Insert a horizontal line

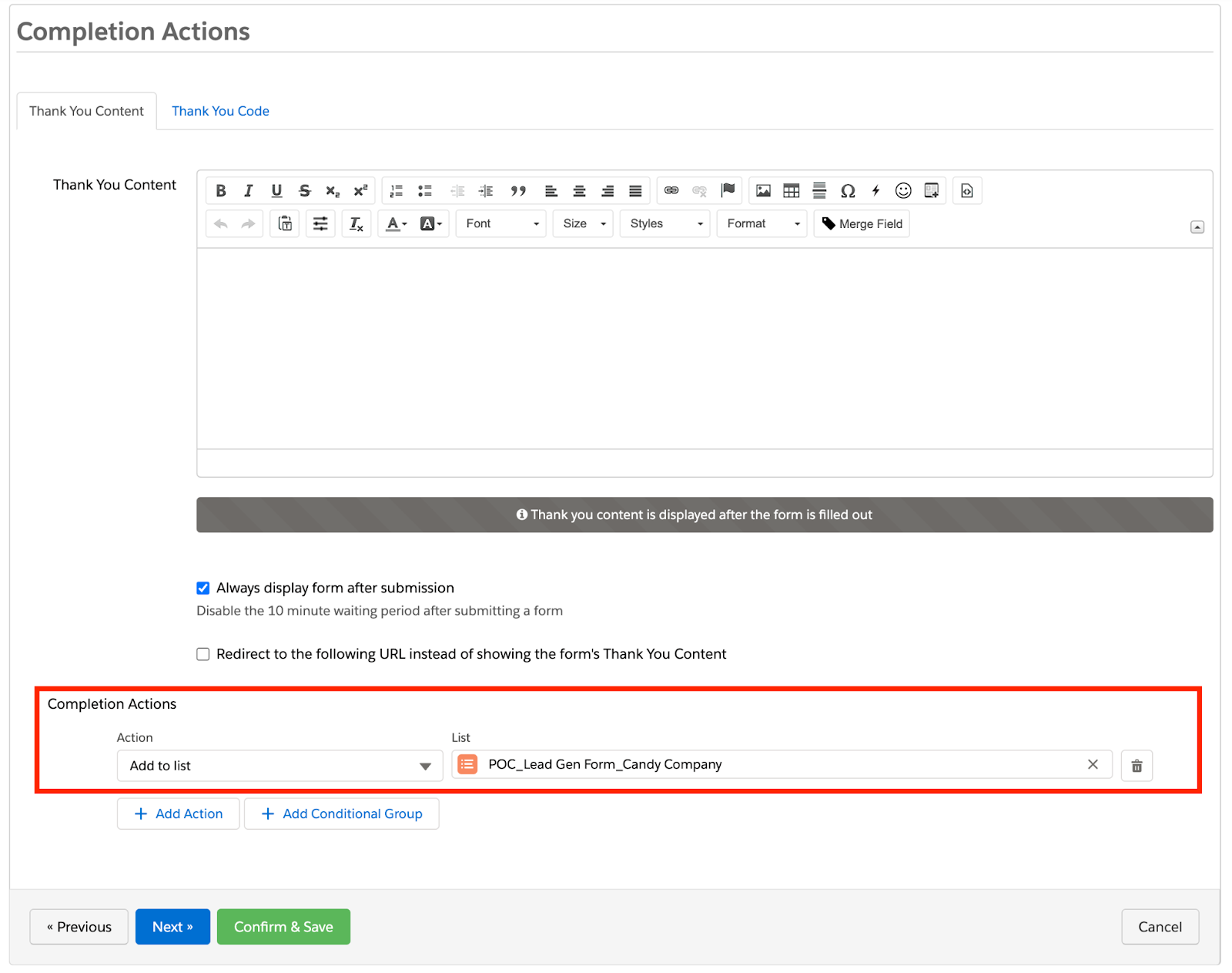point(819,190)
